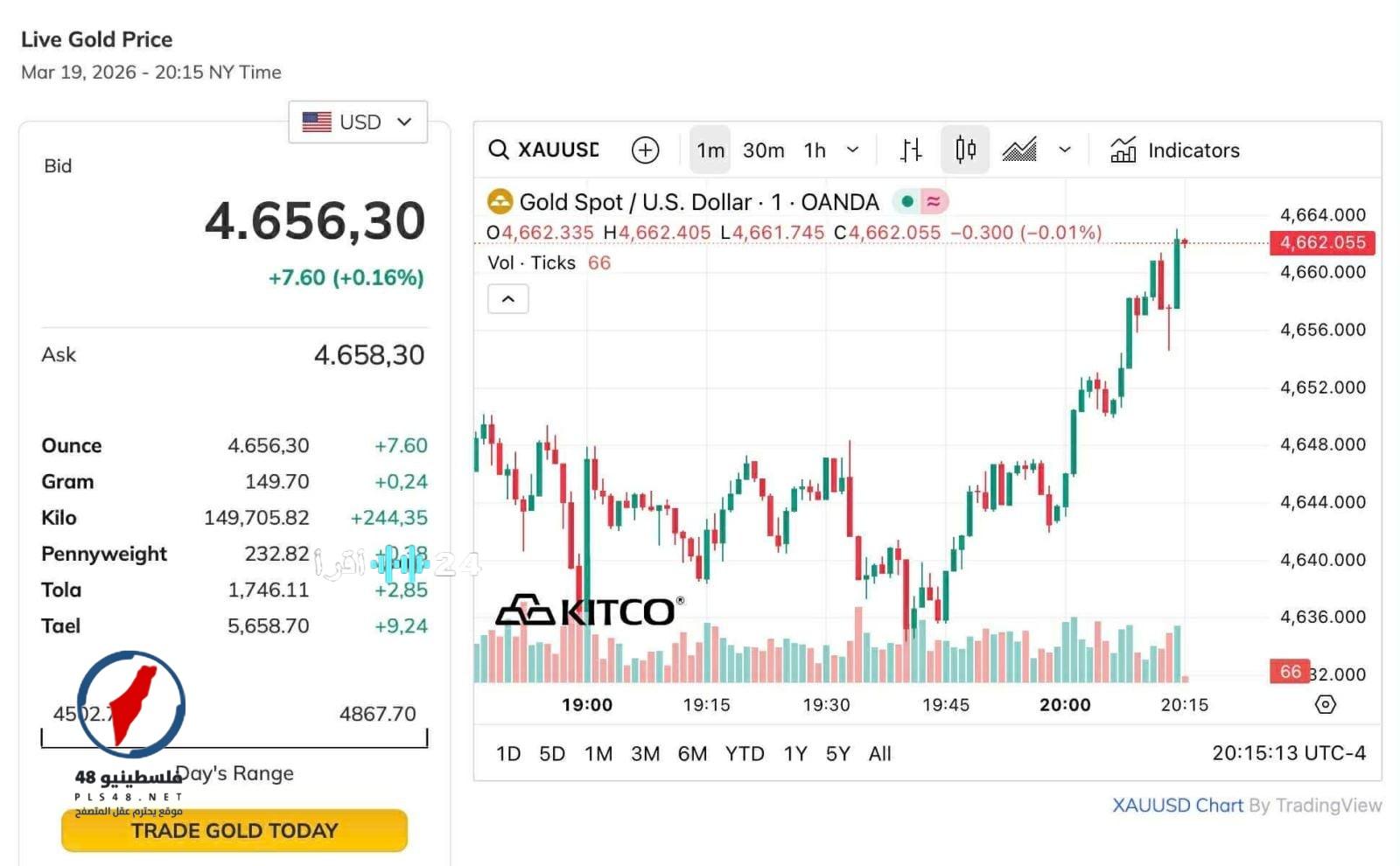Toggle the delayed data approximation indicator

tap(934, 200)
